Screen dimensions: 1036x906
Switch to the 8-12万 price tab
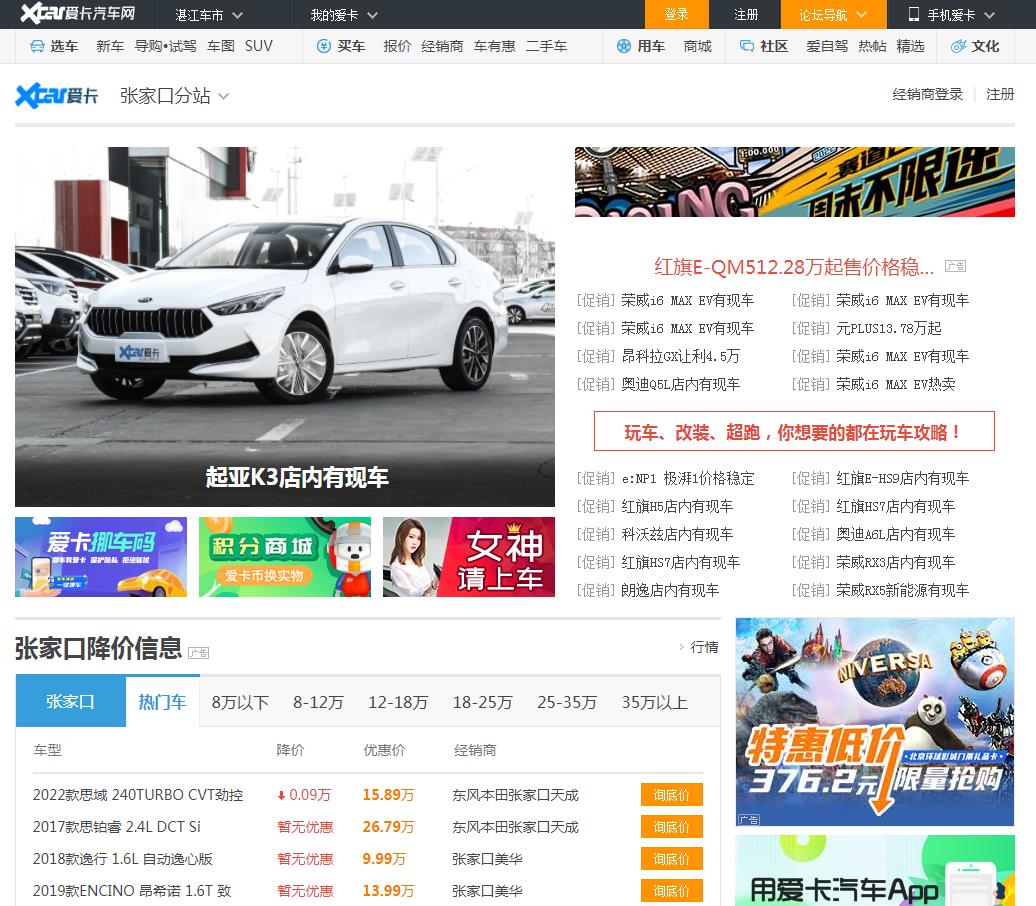point(318,702)
